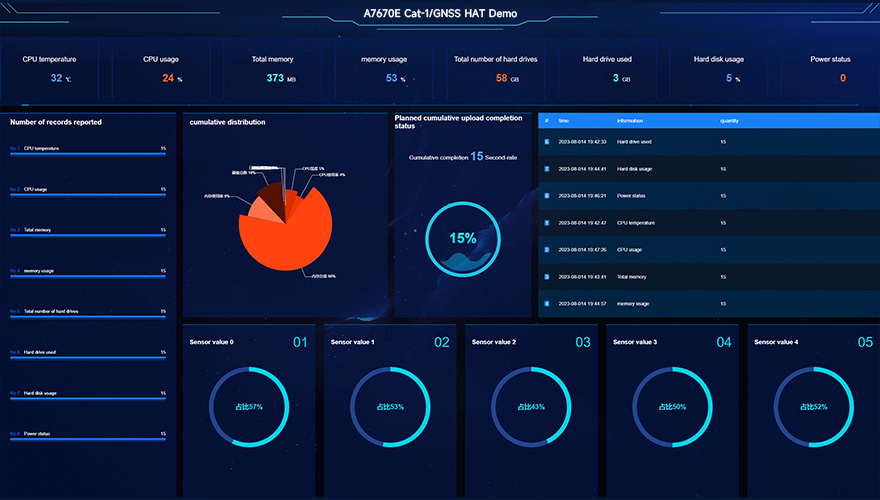This screenshot has width=880, height=500.
Task: Click the 'time' column header in the table
Action: tap(564, 120)
